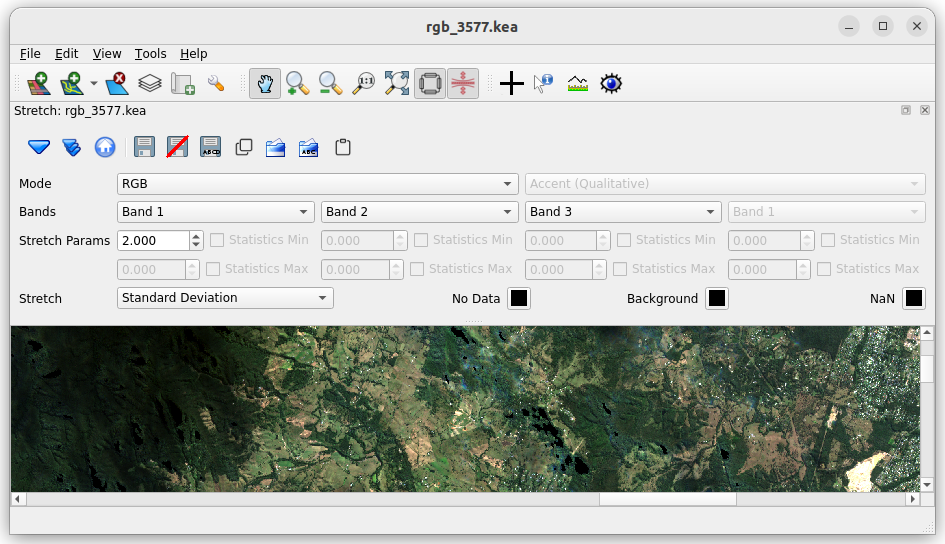Toggle the first Statistics Max checkbox
Image resolution: width=945 pixels, height=544 pixels.
tap(214, 269)
